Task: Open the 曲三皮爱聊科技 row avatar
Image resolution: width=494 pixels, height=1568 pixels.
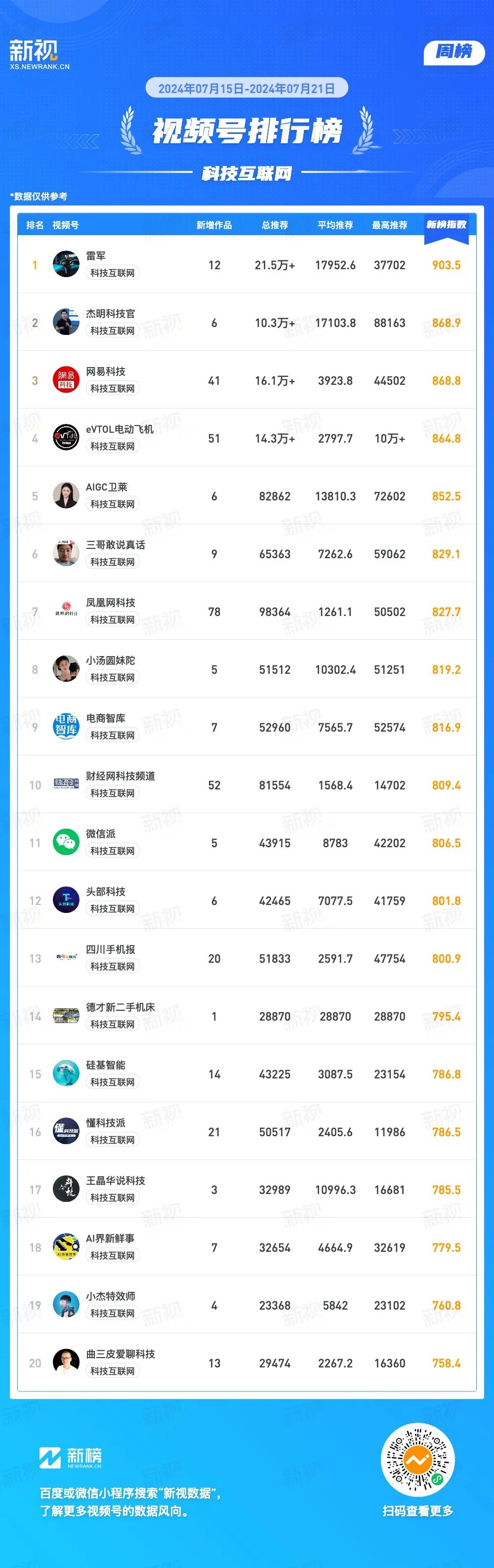Action: tap(66, 1363)
